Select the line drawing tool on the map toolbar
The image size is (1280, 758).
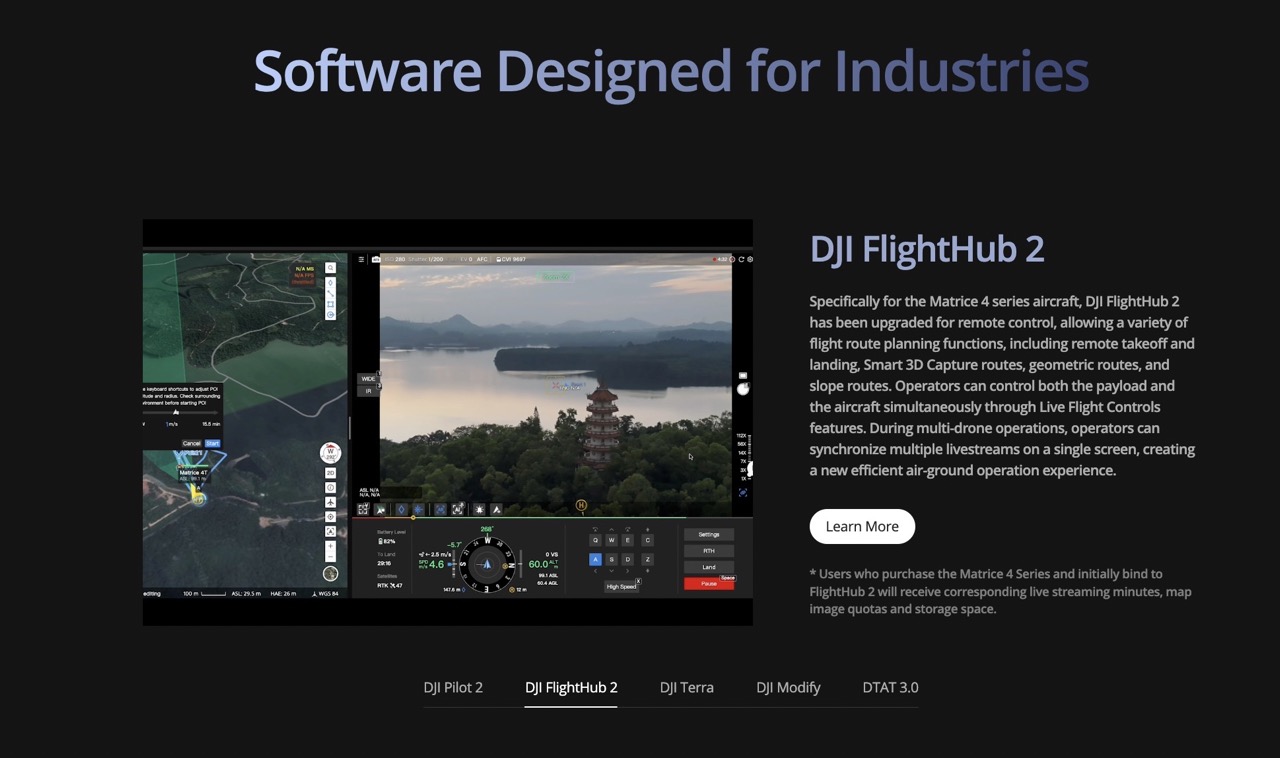click(x=330, y=294)
